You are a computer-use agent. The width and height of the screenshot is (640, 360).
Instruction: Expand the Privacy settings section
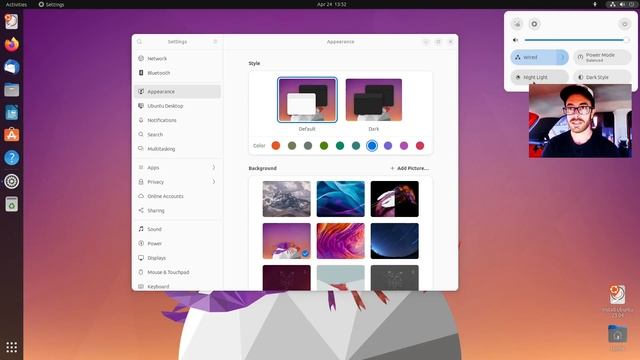click(177, 182)
